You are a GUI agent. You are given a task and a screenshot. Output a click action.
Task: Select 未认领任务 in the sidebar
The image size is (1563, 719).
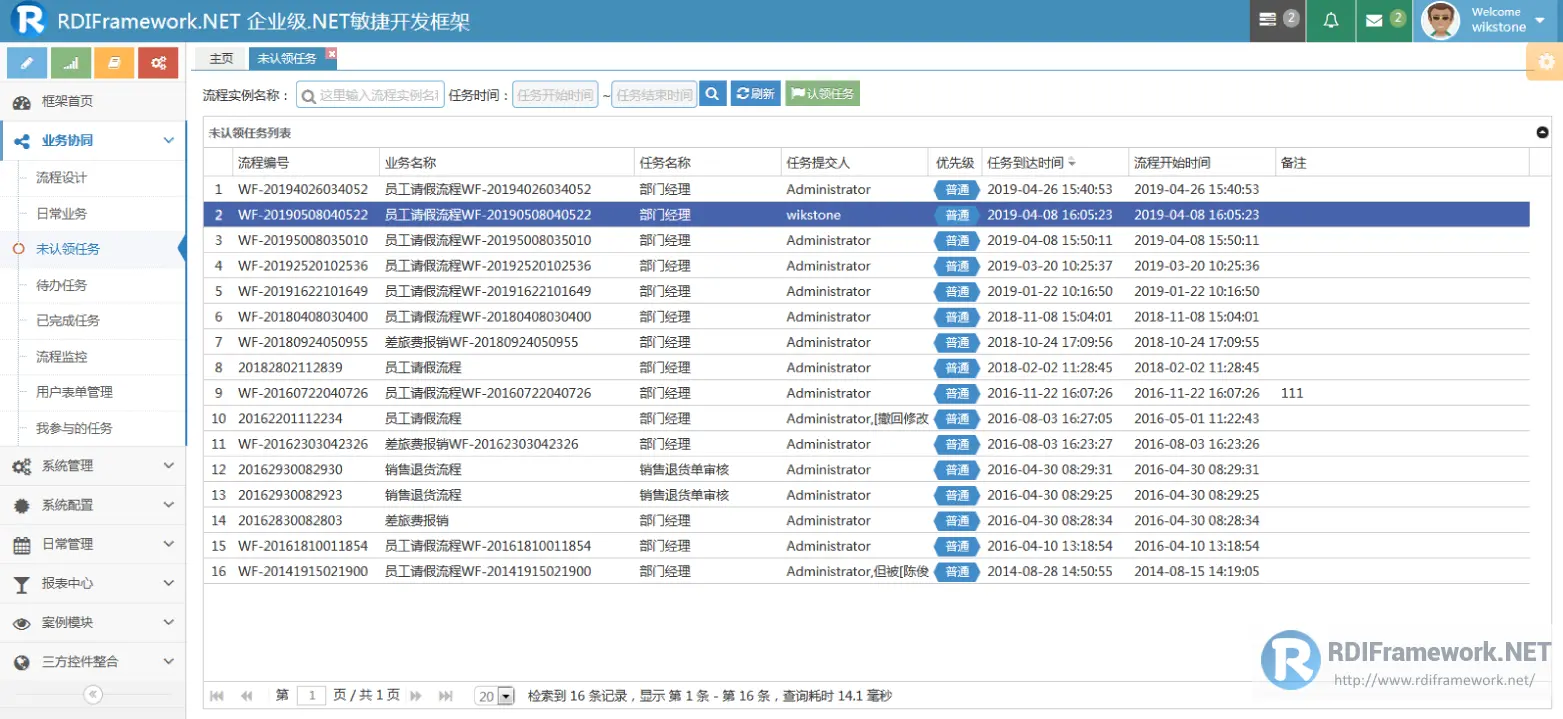click(68, 249)
